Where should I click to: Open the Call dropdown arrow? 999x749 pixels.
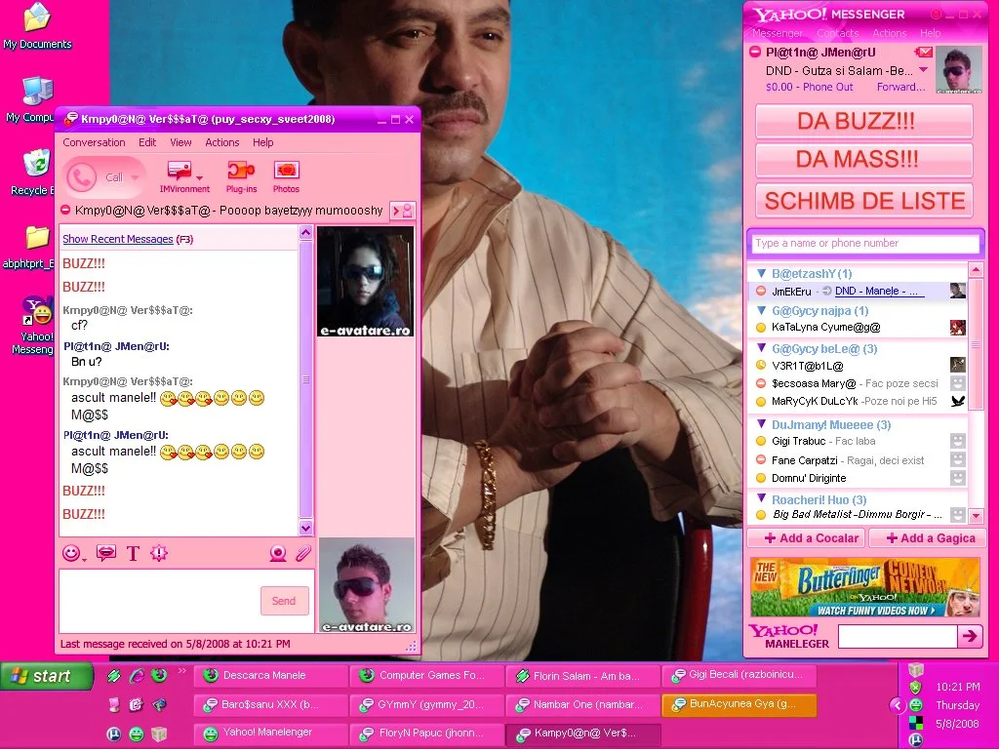135,178
